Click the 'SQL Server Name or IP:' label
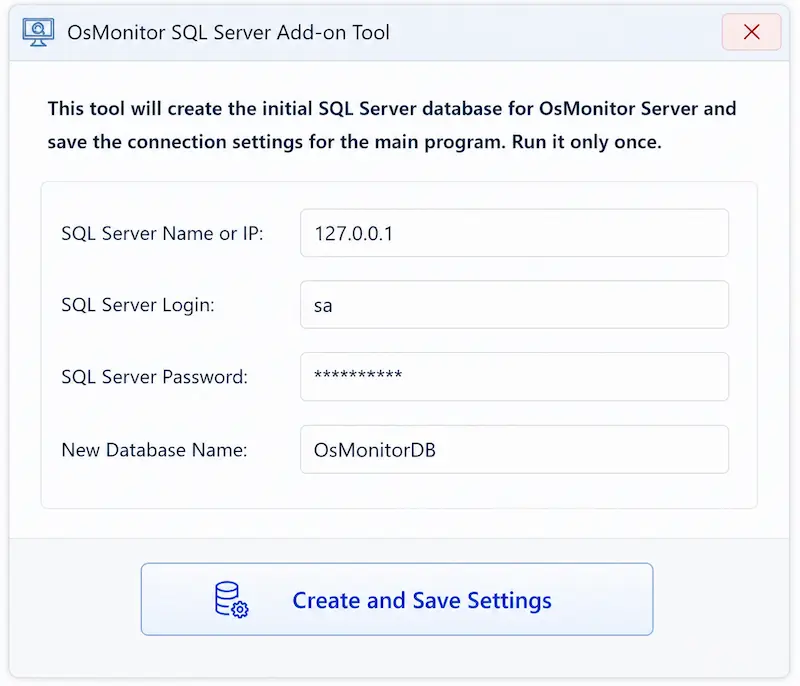This screenshot has width=800, height=686. coord(162,234)
